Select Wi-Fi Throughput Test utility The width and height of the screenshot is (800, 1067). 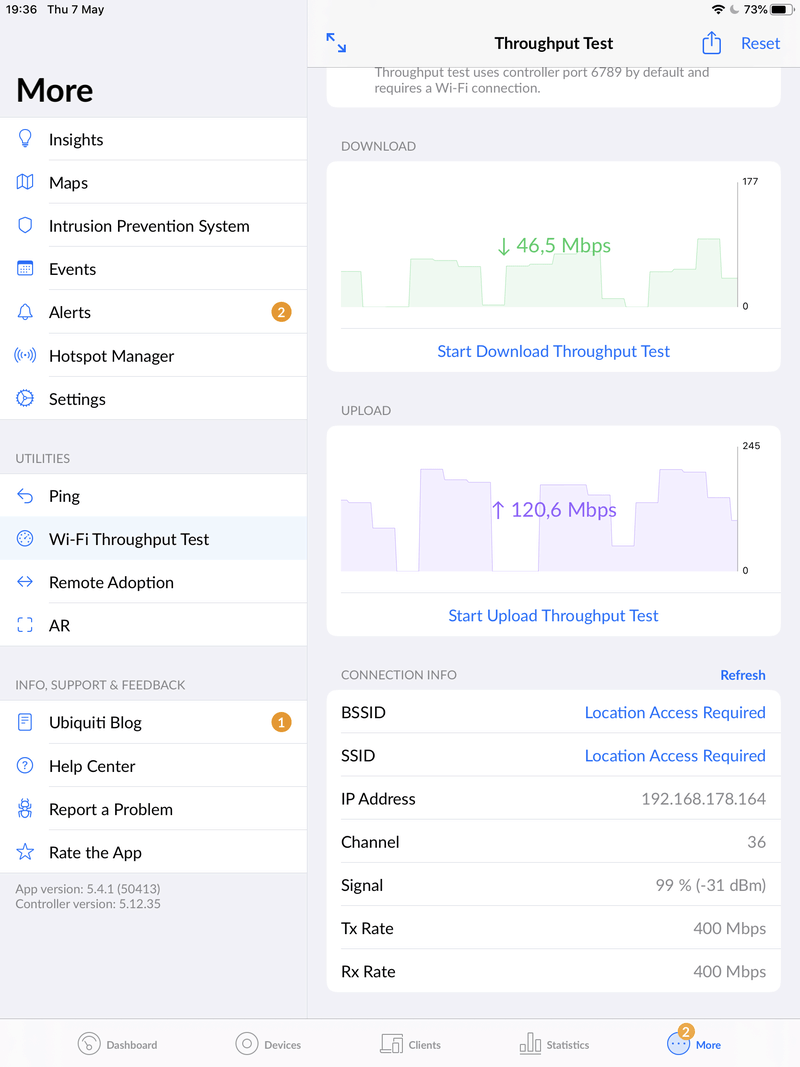[x=153, y=539]
